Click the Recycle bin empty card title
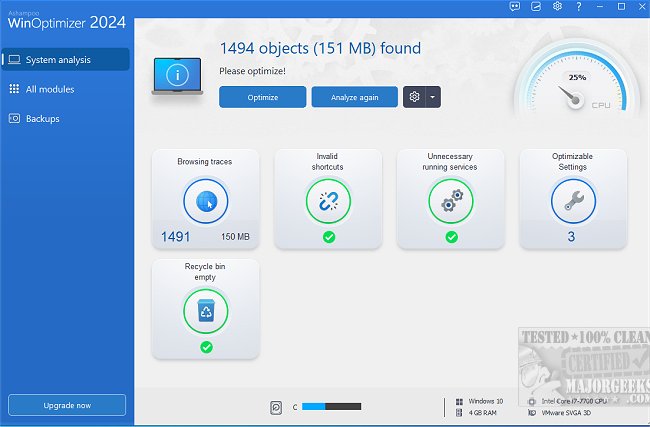 coord(205,272)
